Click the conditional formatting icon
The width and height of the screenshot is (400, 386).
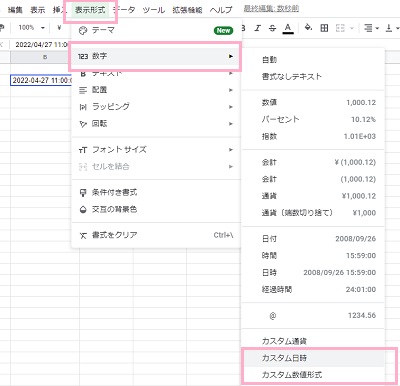[x=83, y=193]
